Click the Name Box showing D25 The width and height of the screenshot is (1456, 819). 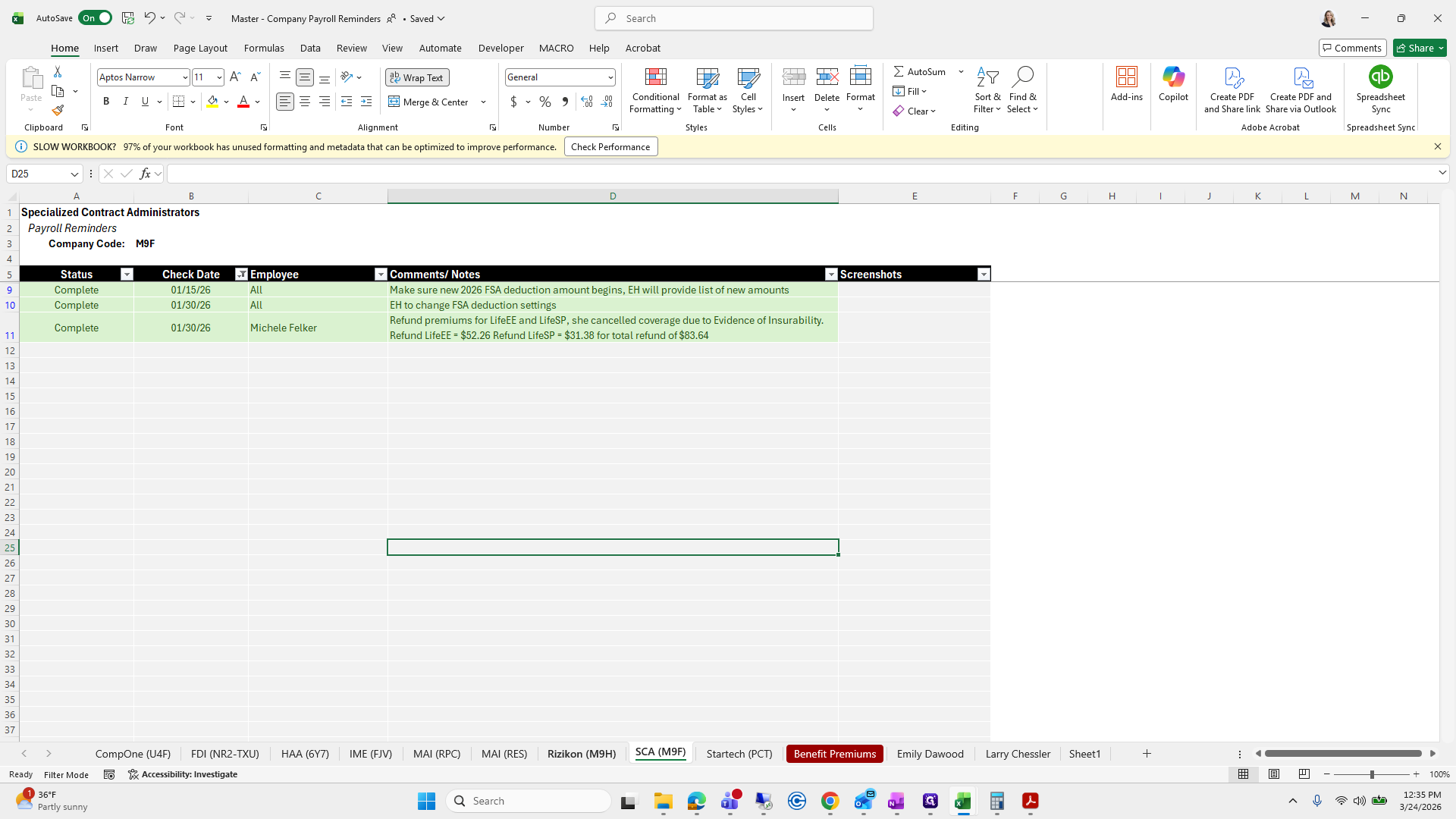(x=38, y=174)
